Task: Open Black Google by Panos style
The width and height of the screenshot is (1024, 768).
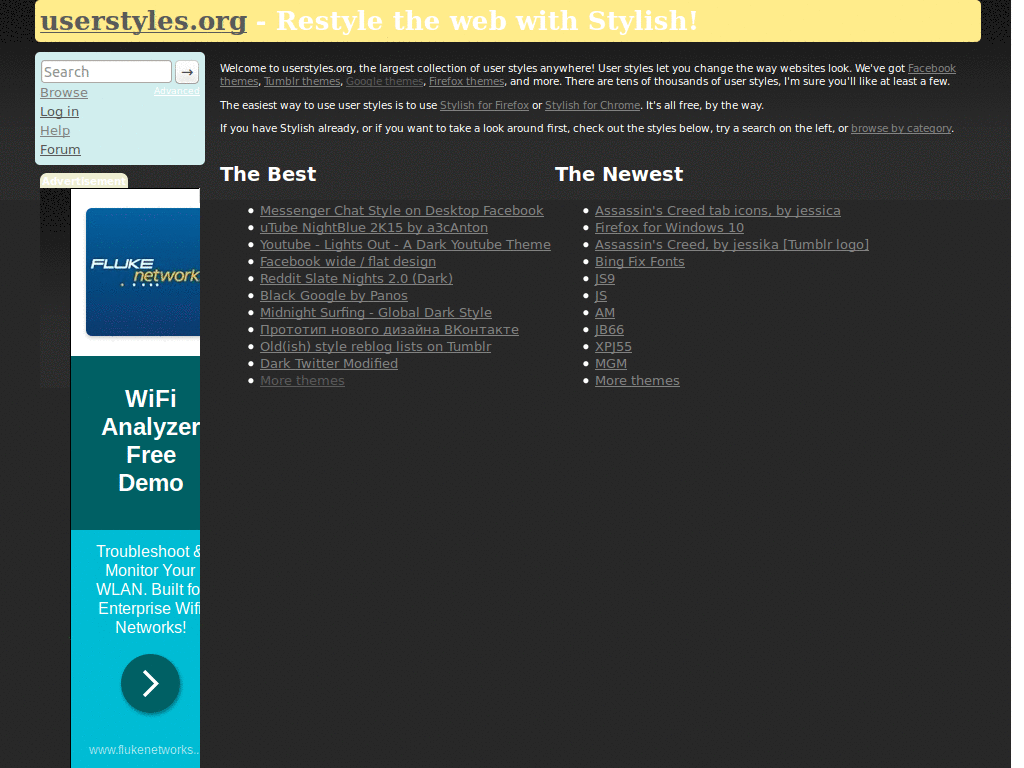Action: coord(334,296)
